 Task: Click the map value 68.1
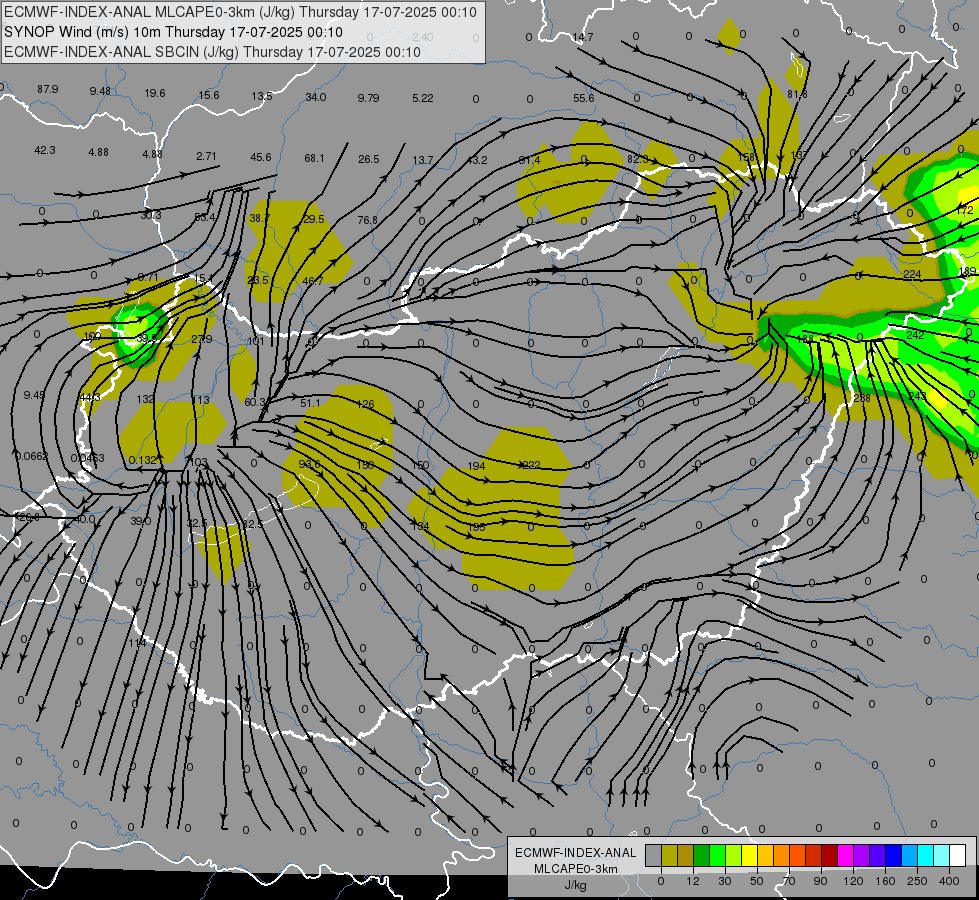[314, 158]
